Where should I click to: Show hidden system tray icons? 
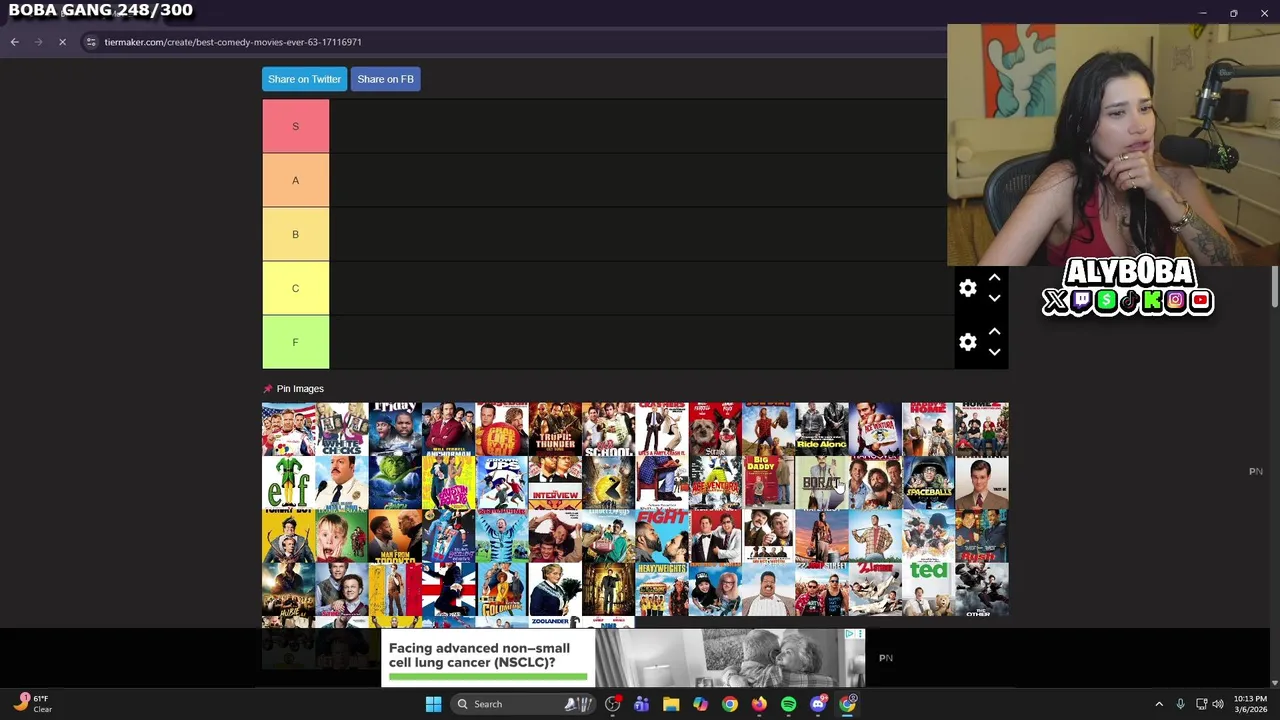1159,704
